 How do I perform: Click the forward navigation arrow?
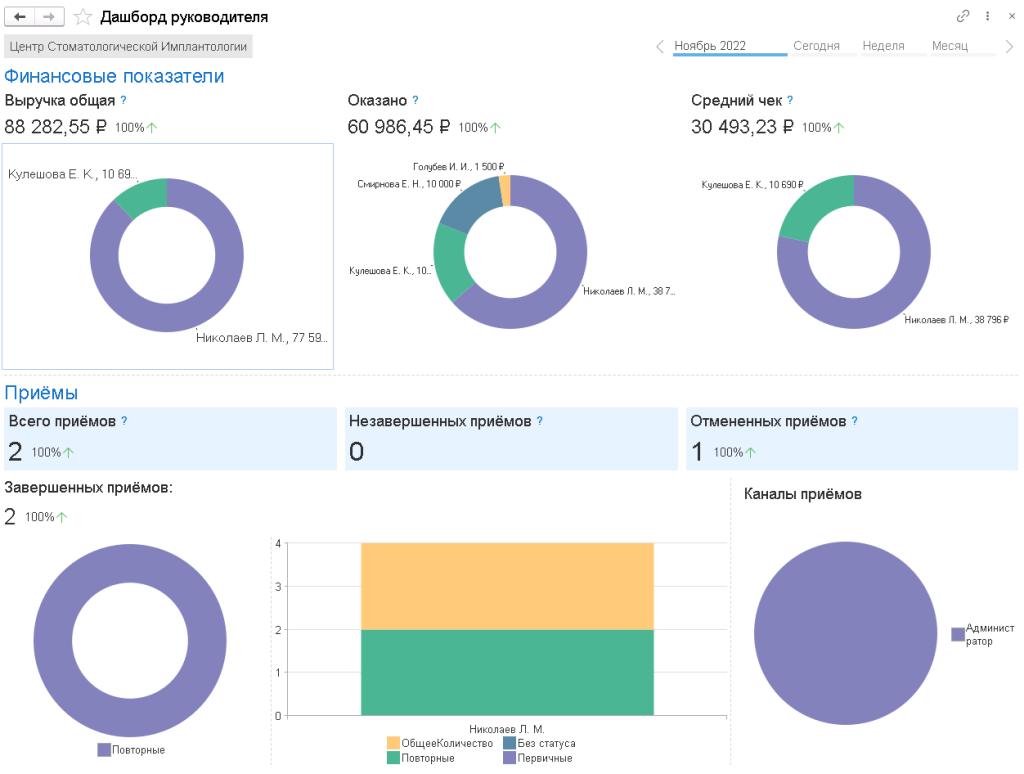pyautogui.click(x=49, y=17)
